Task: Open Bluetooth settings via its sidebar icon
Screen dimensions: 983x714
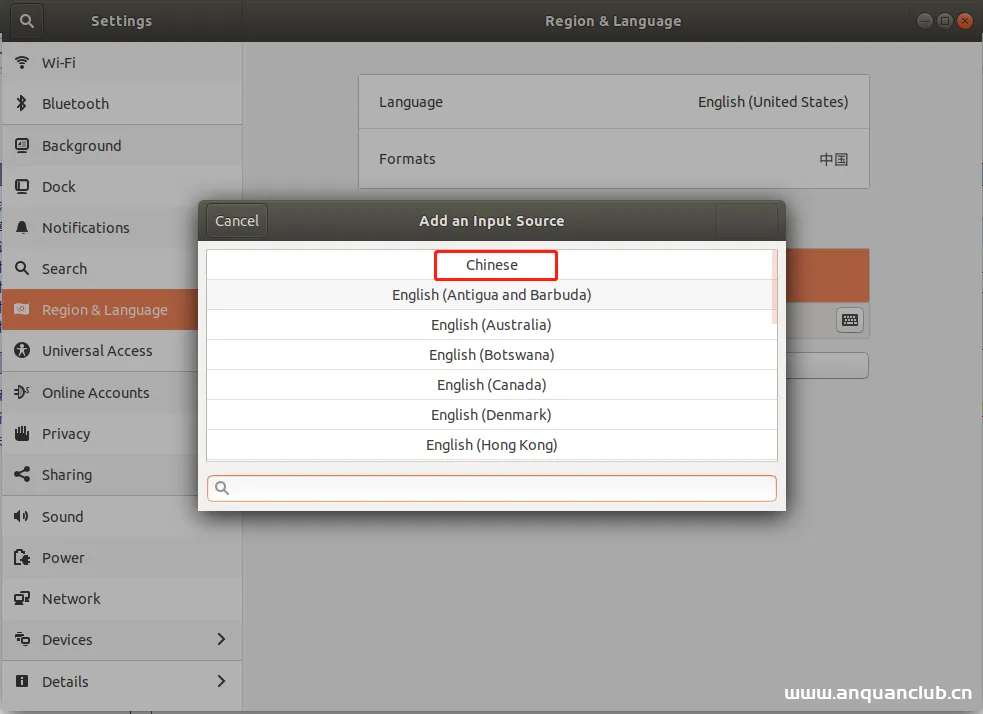Action: 22,103
